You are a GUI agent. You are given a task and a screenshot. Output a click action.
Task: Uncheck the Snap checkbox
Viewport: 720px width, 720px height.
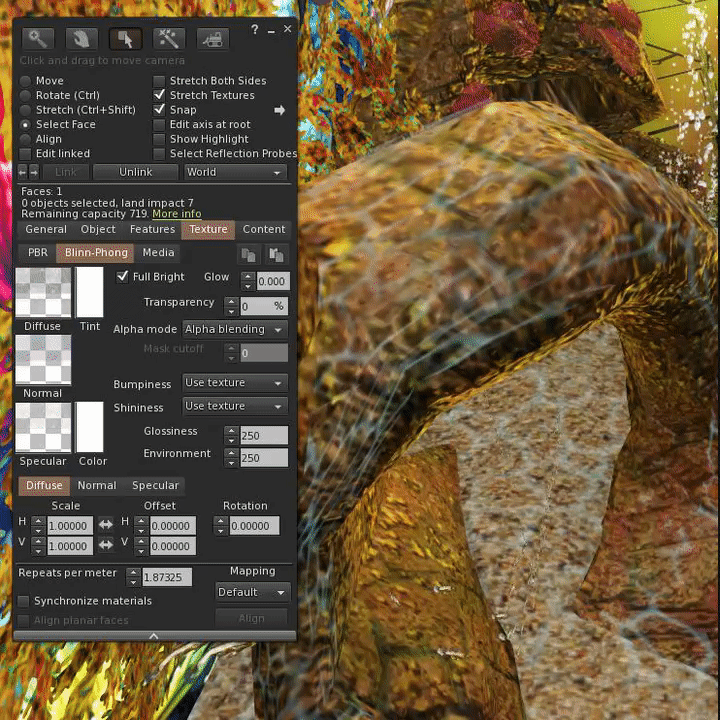[x=159, y=110]
